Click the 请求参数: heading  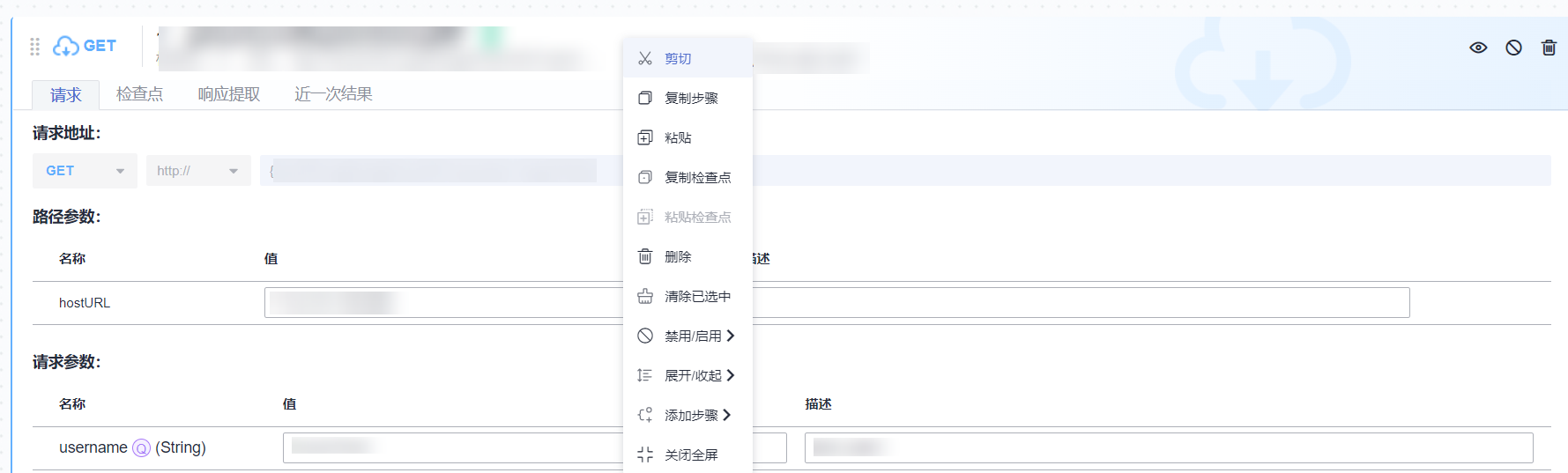67,362
